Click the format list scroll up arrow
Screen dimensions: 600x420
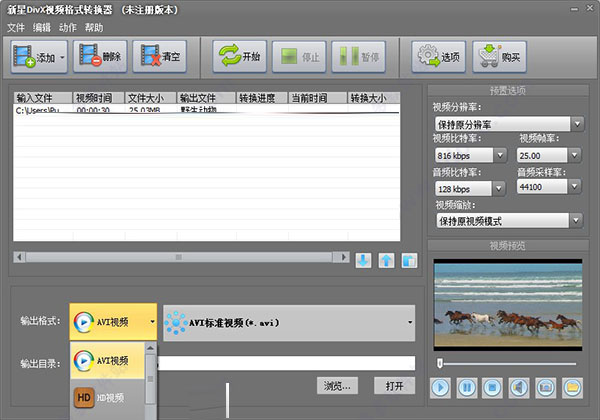coord(150,348)
